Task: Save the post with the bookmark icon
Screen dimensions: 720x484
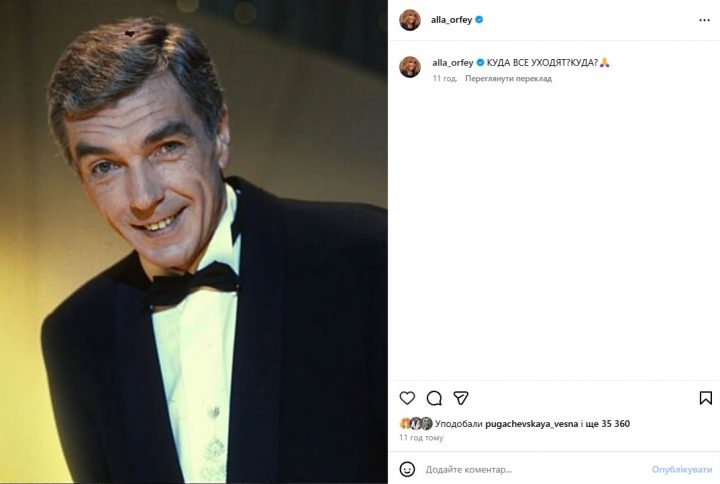Action: tap(706, 398)
